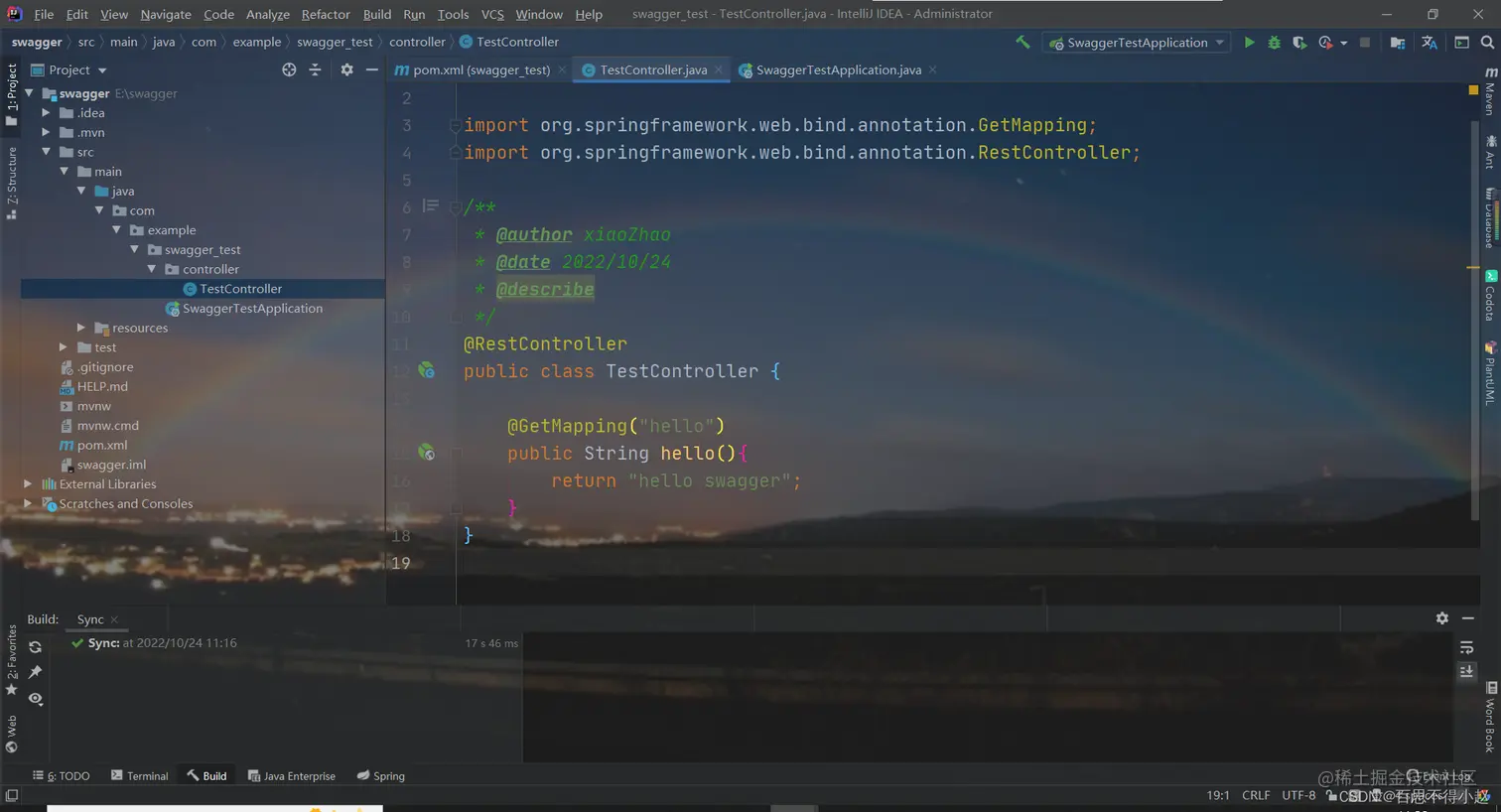Click the Build Project hammer icon

(x=1023, y=43)
